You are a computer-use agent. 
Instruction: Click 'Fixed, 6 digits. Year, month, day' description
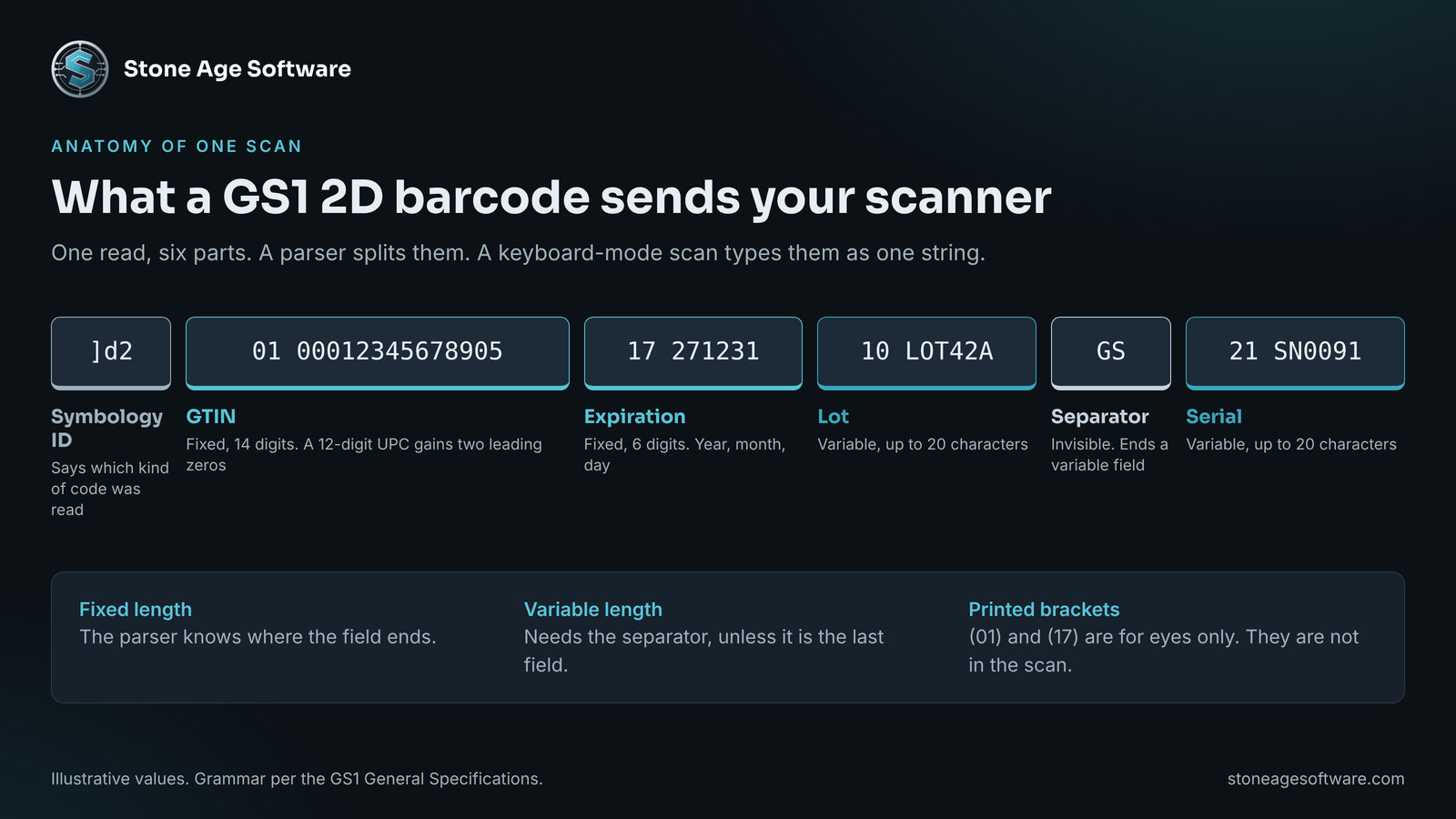point(684,455)
